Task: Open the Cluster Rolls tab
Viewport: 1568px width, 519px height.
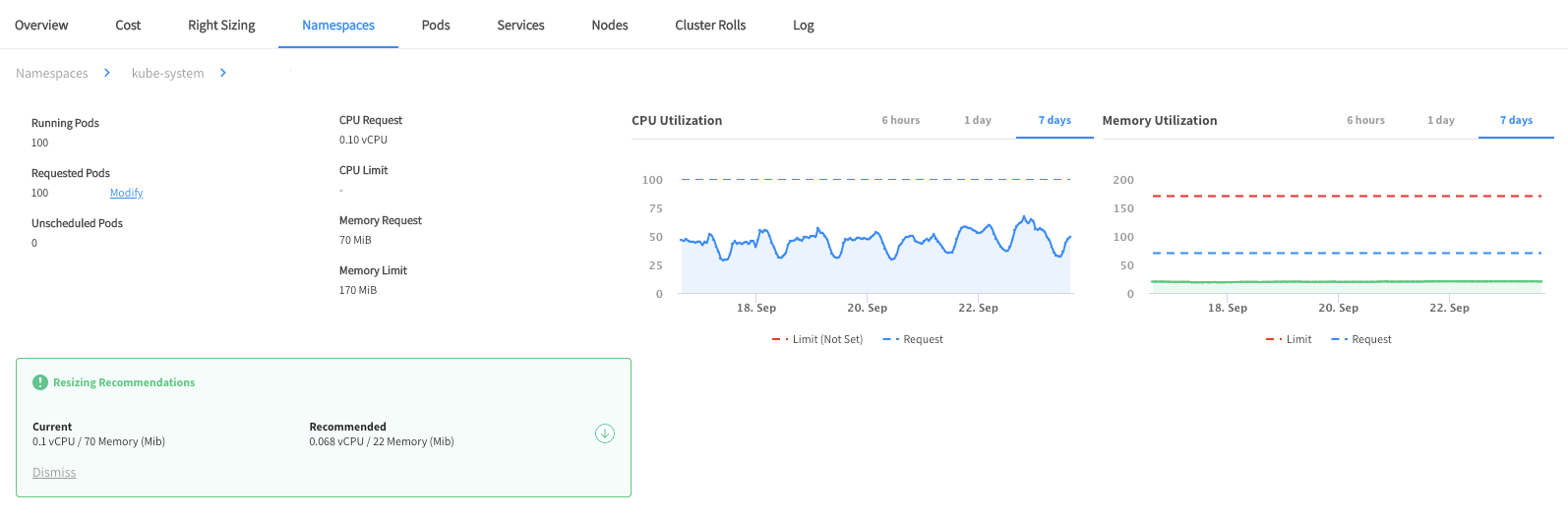Action: point(710,26)
